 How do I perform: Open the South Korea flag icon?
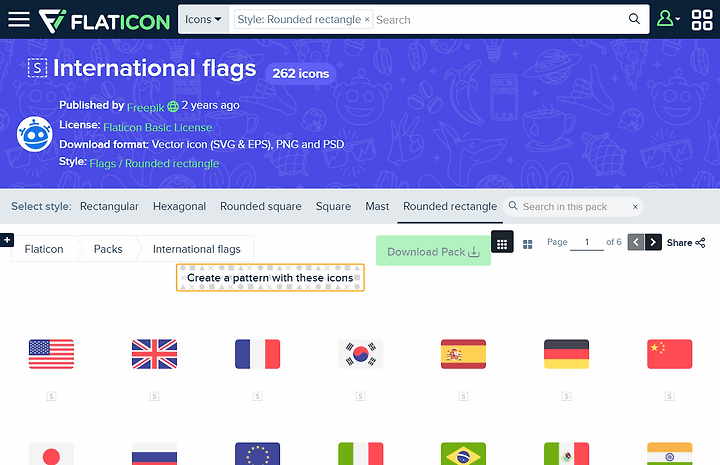360,354
